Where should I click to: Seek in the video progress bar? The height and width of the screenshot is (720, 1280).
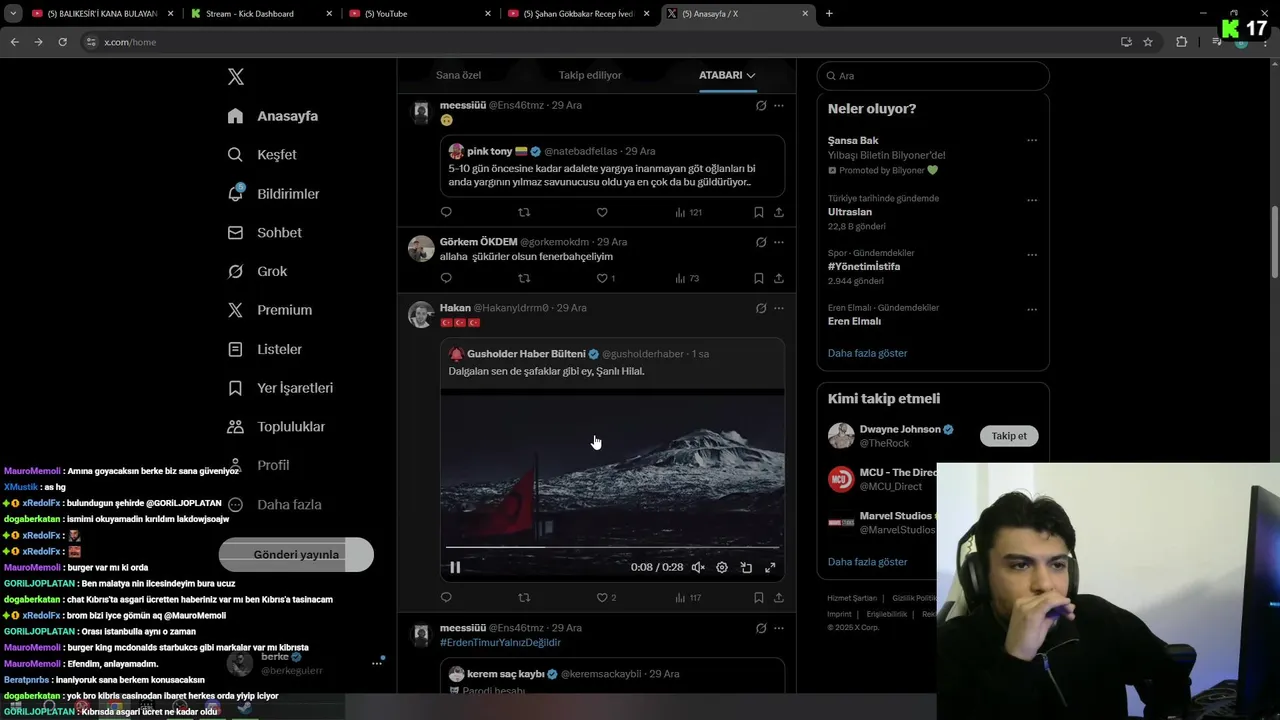pyautogui.click(x=612, y=548)
